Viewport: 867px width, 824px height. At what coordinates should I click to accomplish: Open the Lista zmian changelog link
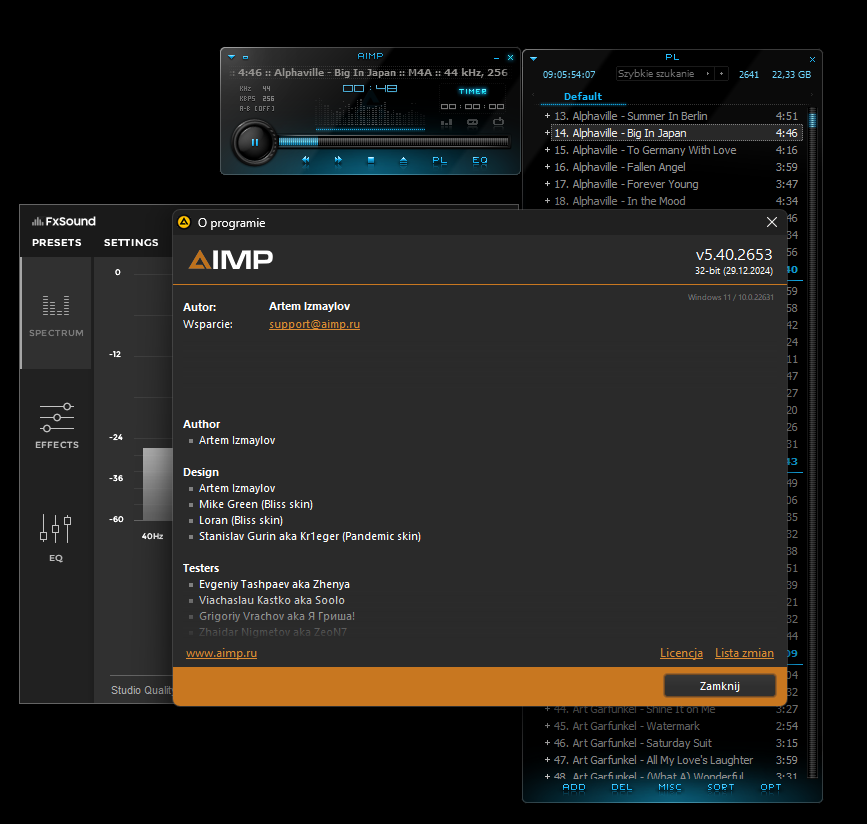tap(744, 653)
